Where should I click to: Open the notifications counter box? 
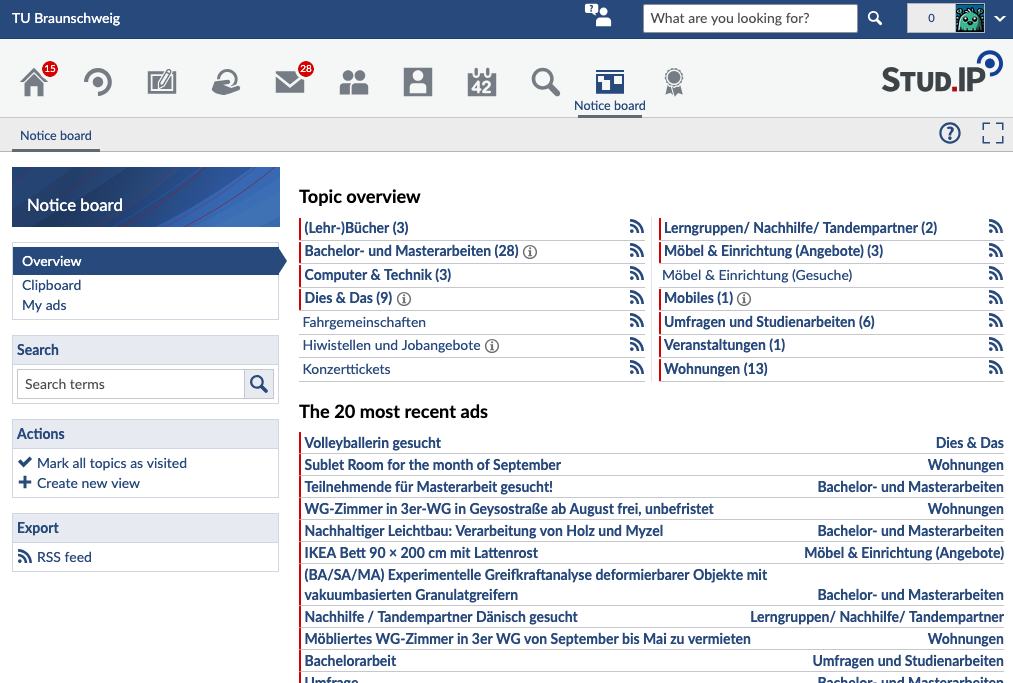coord(931,18)
